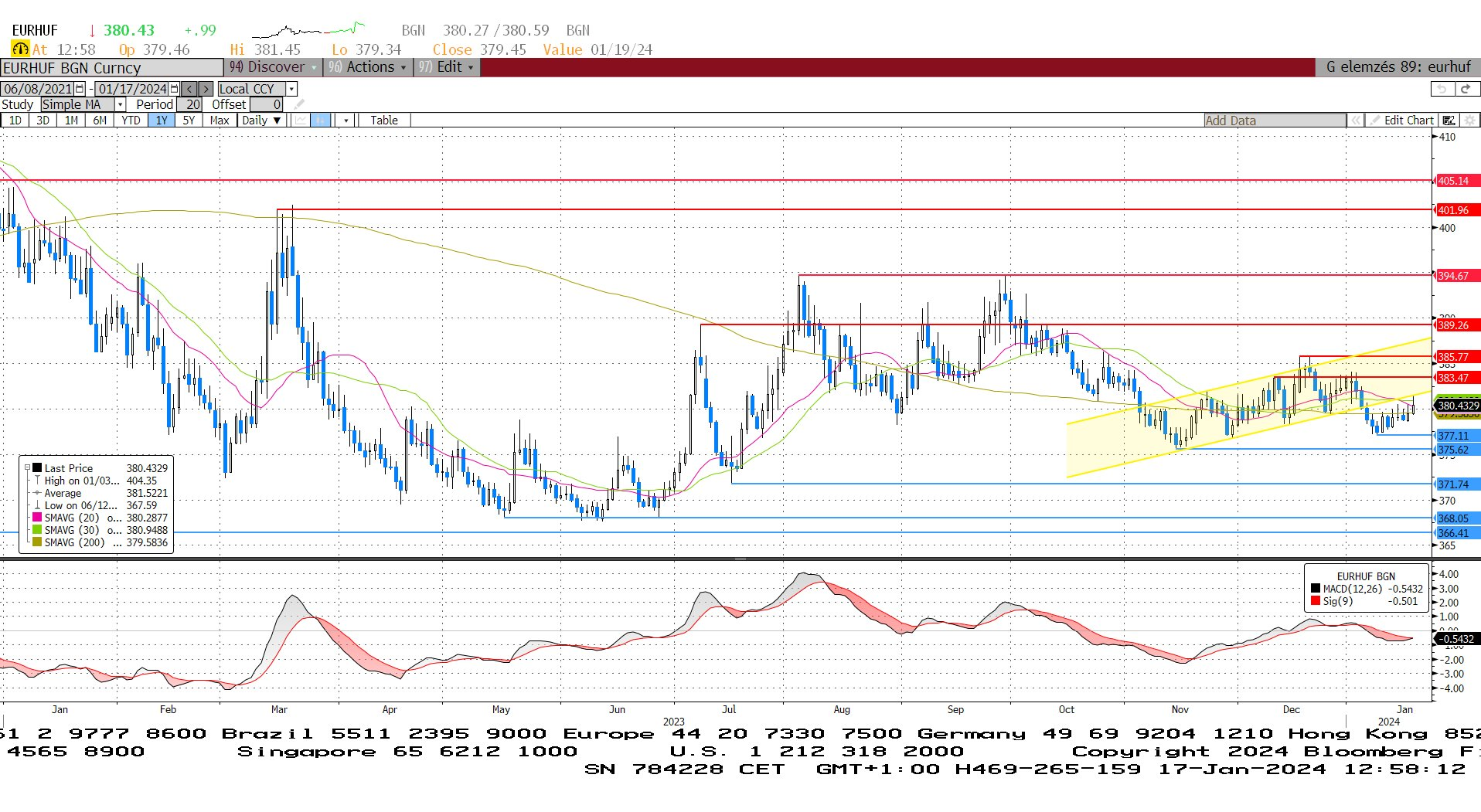Click the 383.47 resistance level label

(1457, 378)
